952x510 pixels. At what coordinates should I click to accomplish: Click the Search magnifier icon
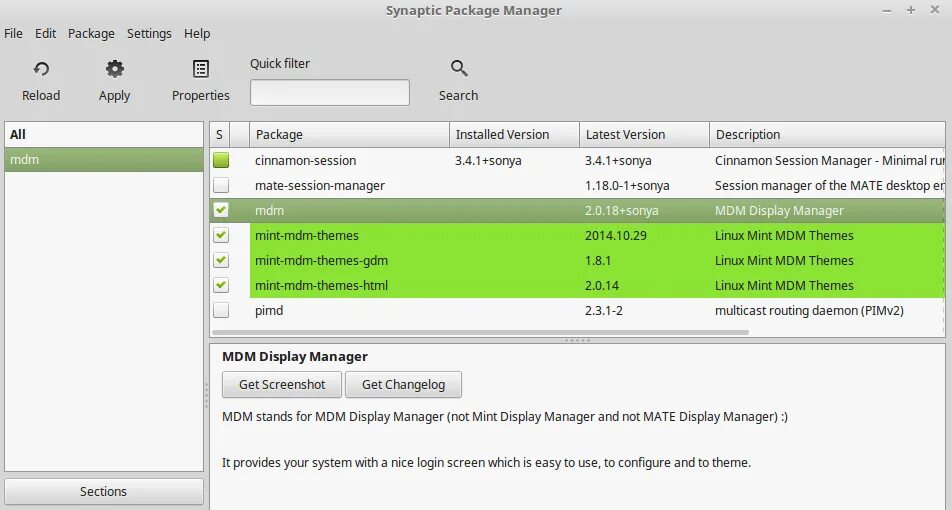click(459, 68)
